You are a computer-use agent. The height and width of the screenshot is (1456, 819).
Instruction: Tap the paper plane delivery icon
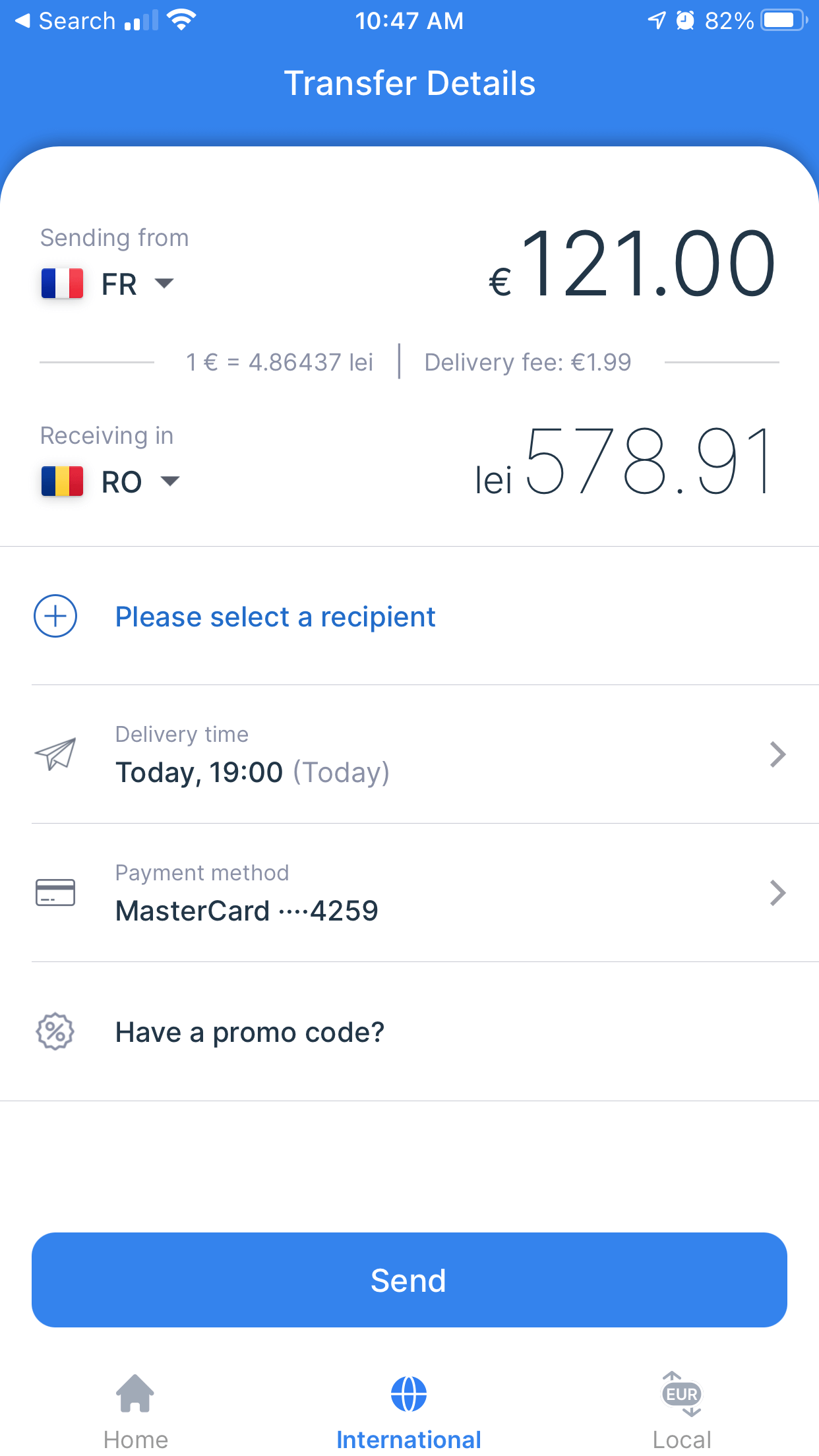coord(55,754)
